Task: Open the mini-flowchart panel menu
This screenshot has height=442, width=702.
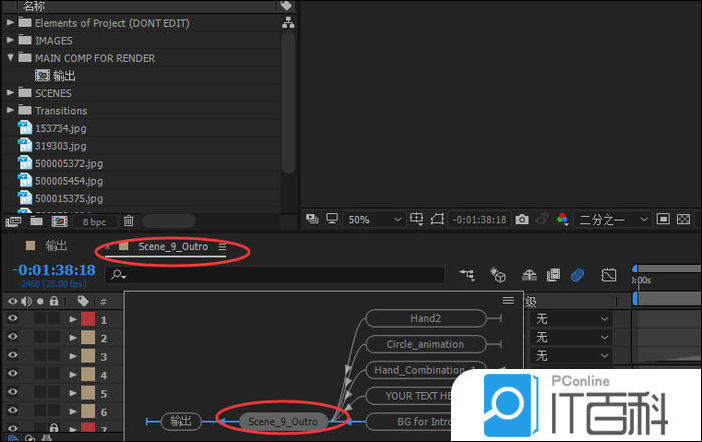Action: [508, 300]
